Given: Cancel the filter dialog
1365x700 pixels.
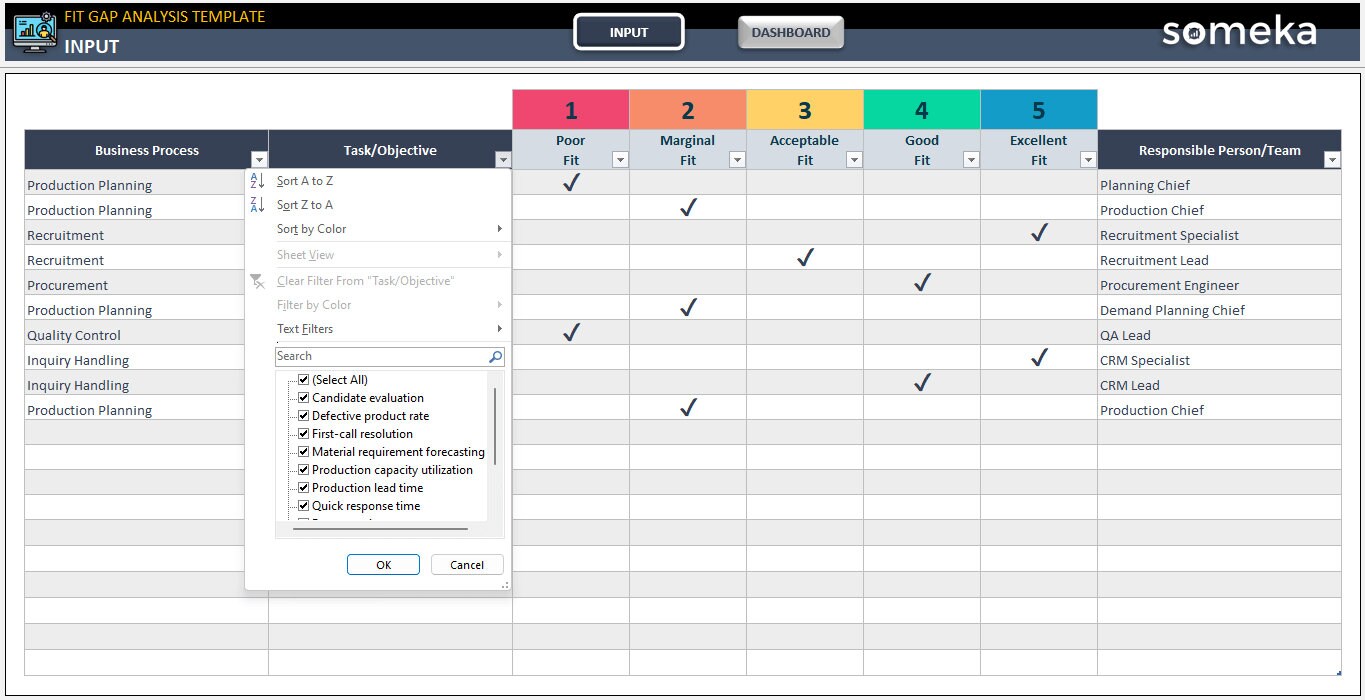Looking at the screenshot, I should coord(467,565).
